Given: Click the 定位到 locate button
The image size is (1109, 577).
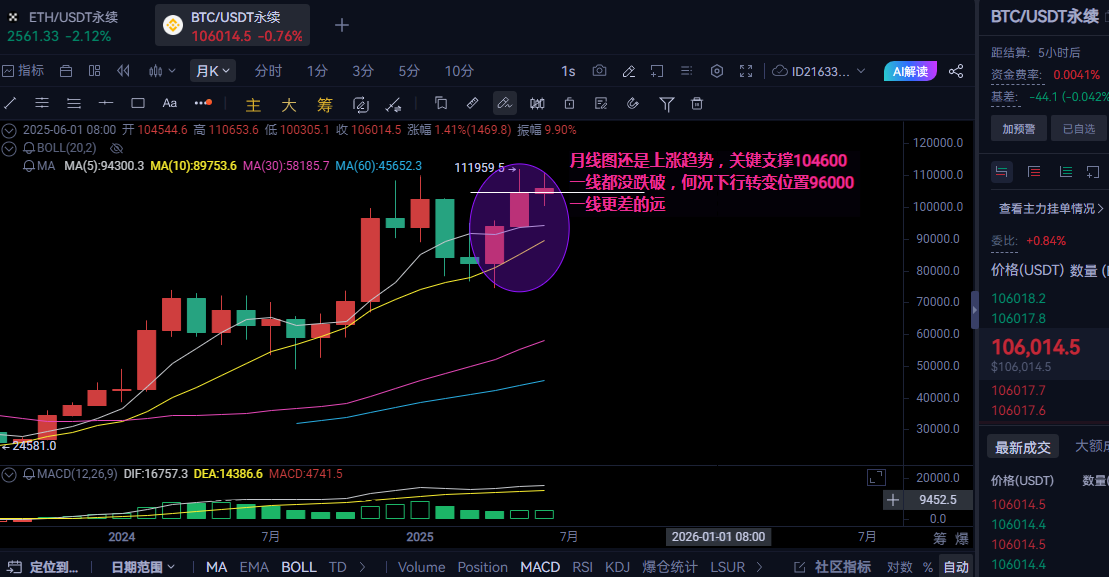Looking at the screenshot, I should coord(42,567).
